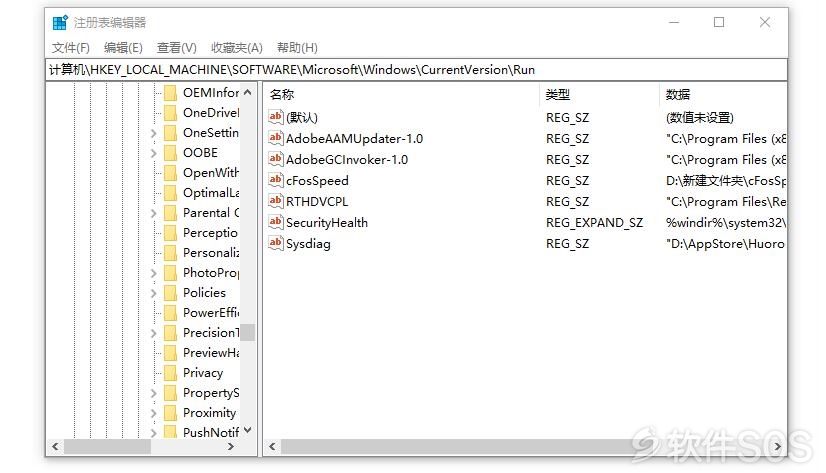Expand the PropertyS tree node
826x473 pixels.
tap(153, 393)
